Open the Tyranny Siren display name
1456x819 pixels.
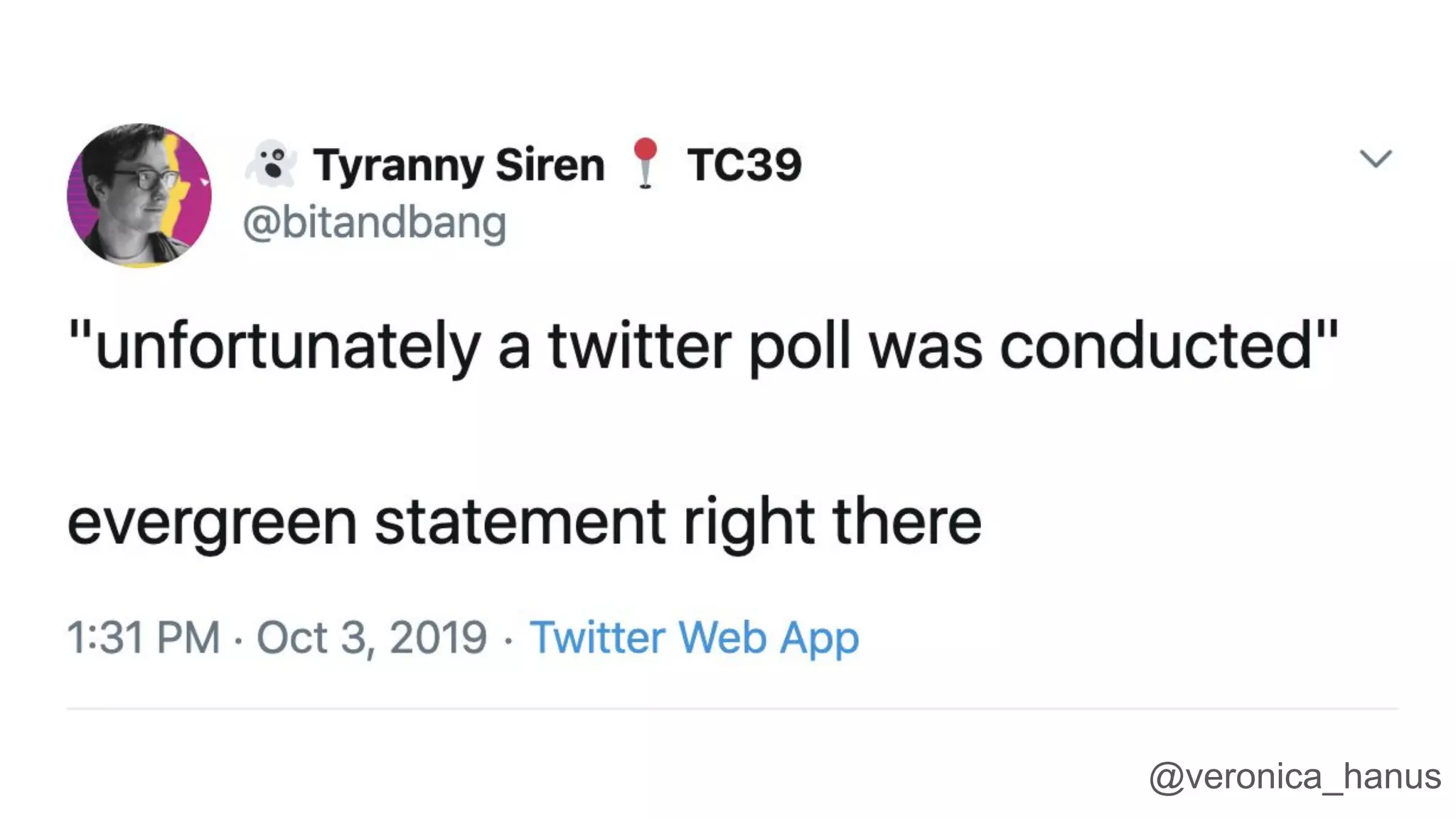click(459, 165)
